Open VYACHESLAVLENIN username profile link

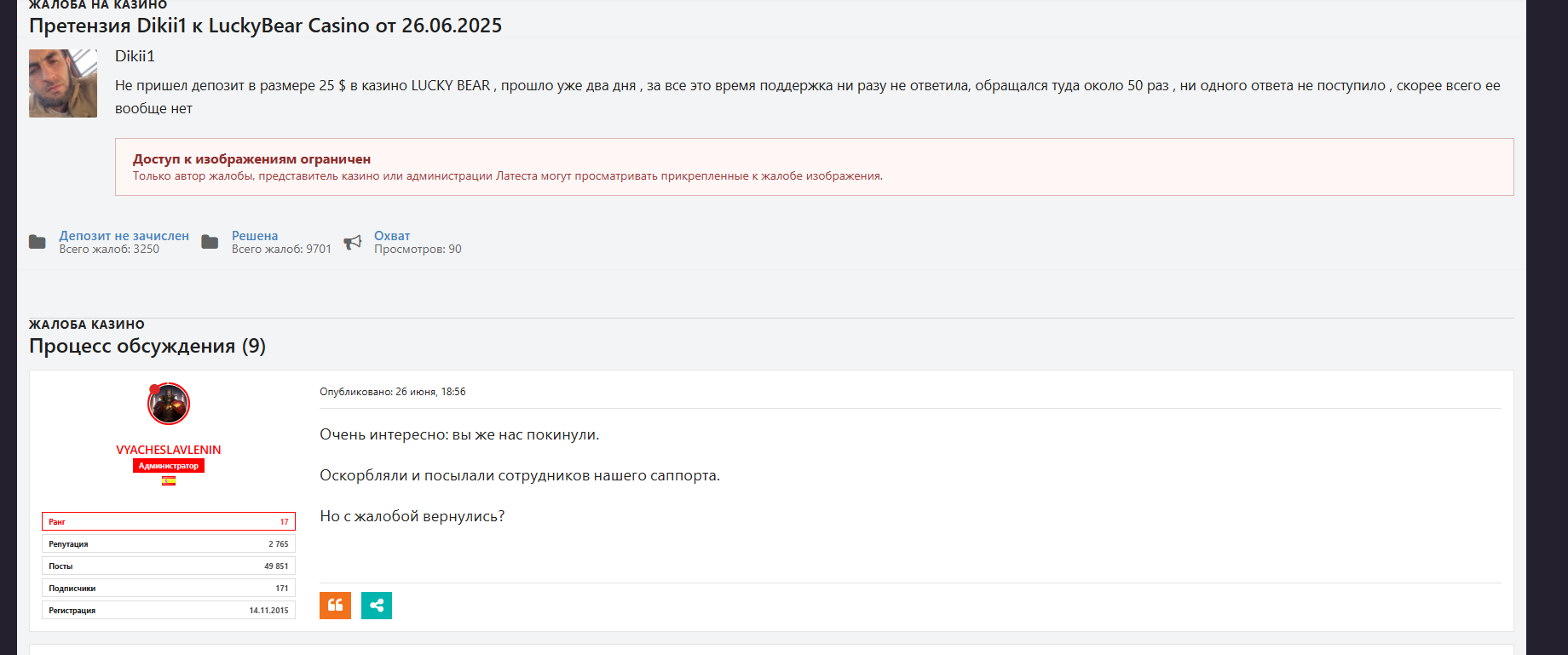click(x=169, y=450)
